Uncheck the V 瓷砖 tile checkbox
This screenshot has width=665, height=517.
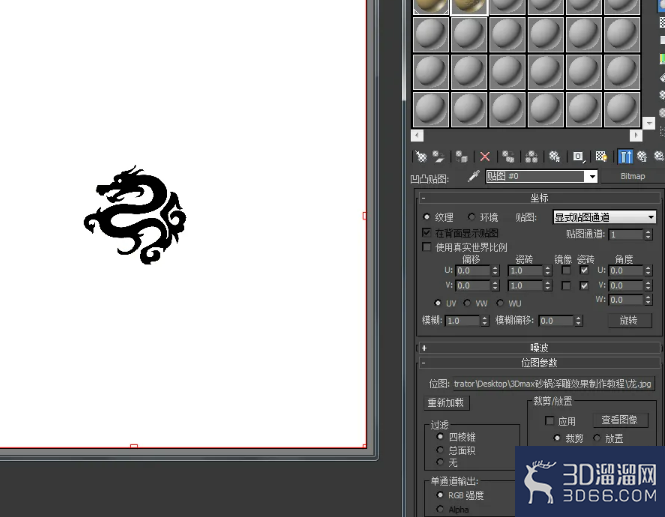(x=584, y=285)
